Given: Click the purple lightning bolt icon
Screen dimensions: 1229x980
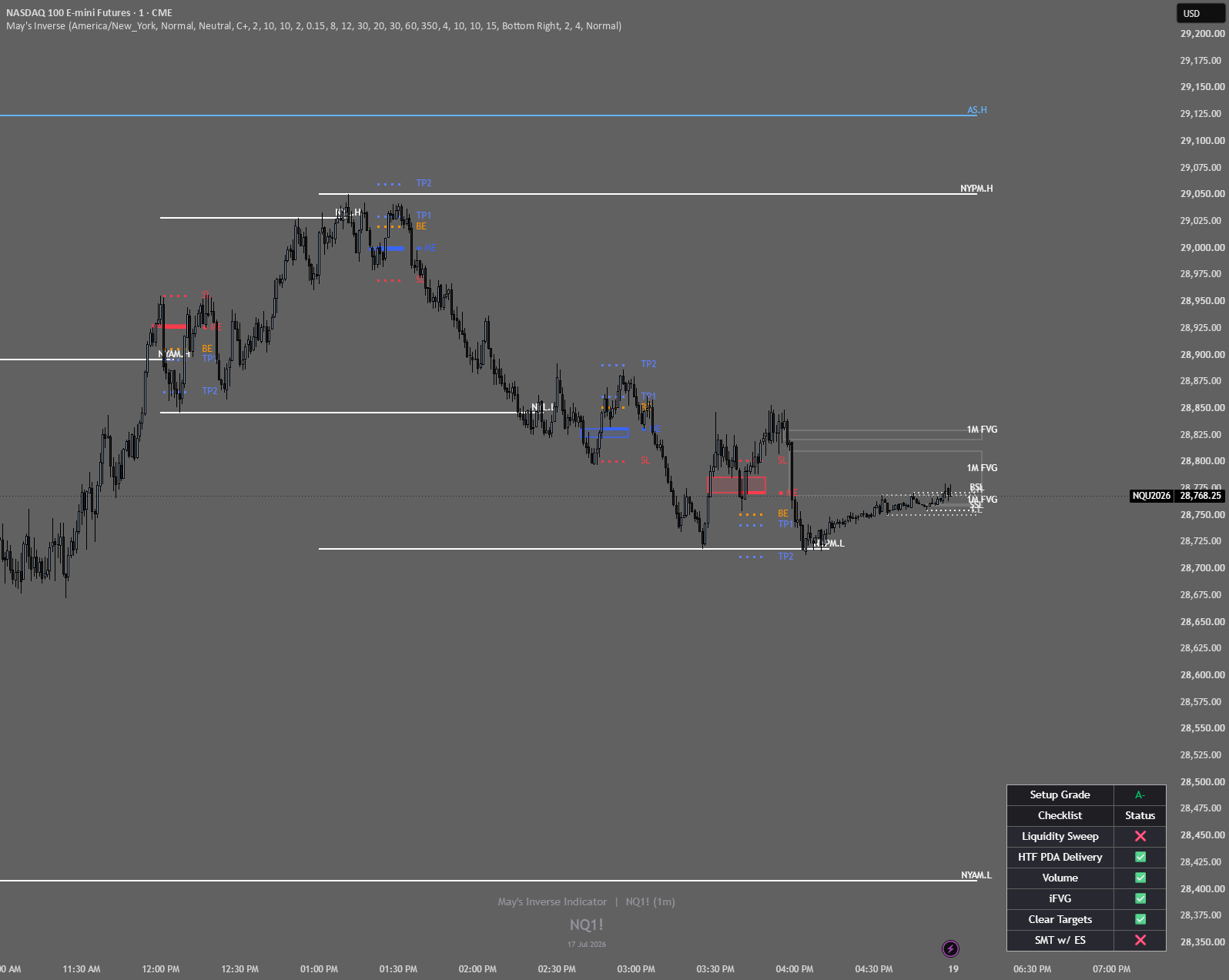Looking at the screenshot, I should coord(951,948).
